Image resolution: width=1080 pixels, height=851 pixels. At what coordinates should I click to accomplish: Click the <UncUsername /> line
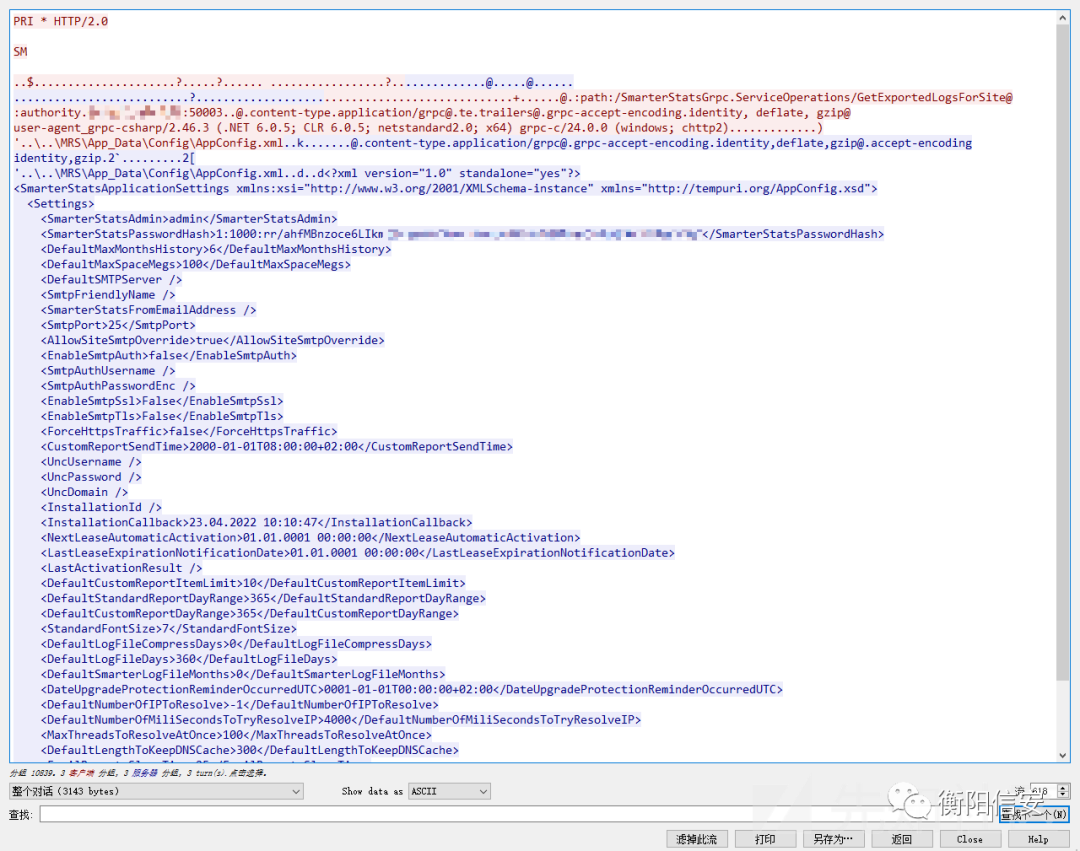pos(91,461)
